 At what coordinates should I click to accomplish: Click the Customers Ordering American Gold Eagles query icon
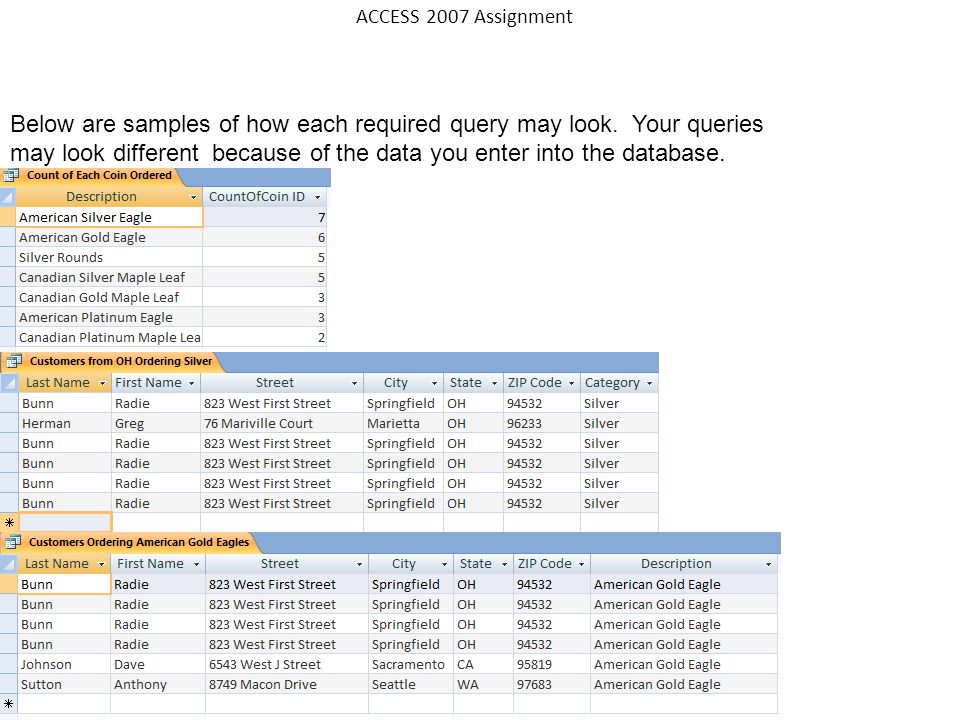pyautogui.click(x=13, y=542)
